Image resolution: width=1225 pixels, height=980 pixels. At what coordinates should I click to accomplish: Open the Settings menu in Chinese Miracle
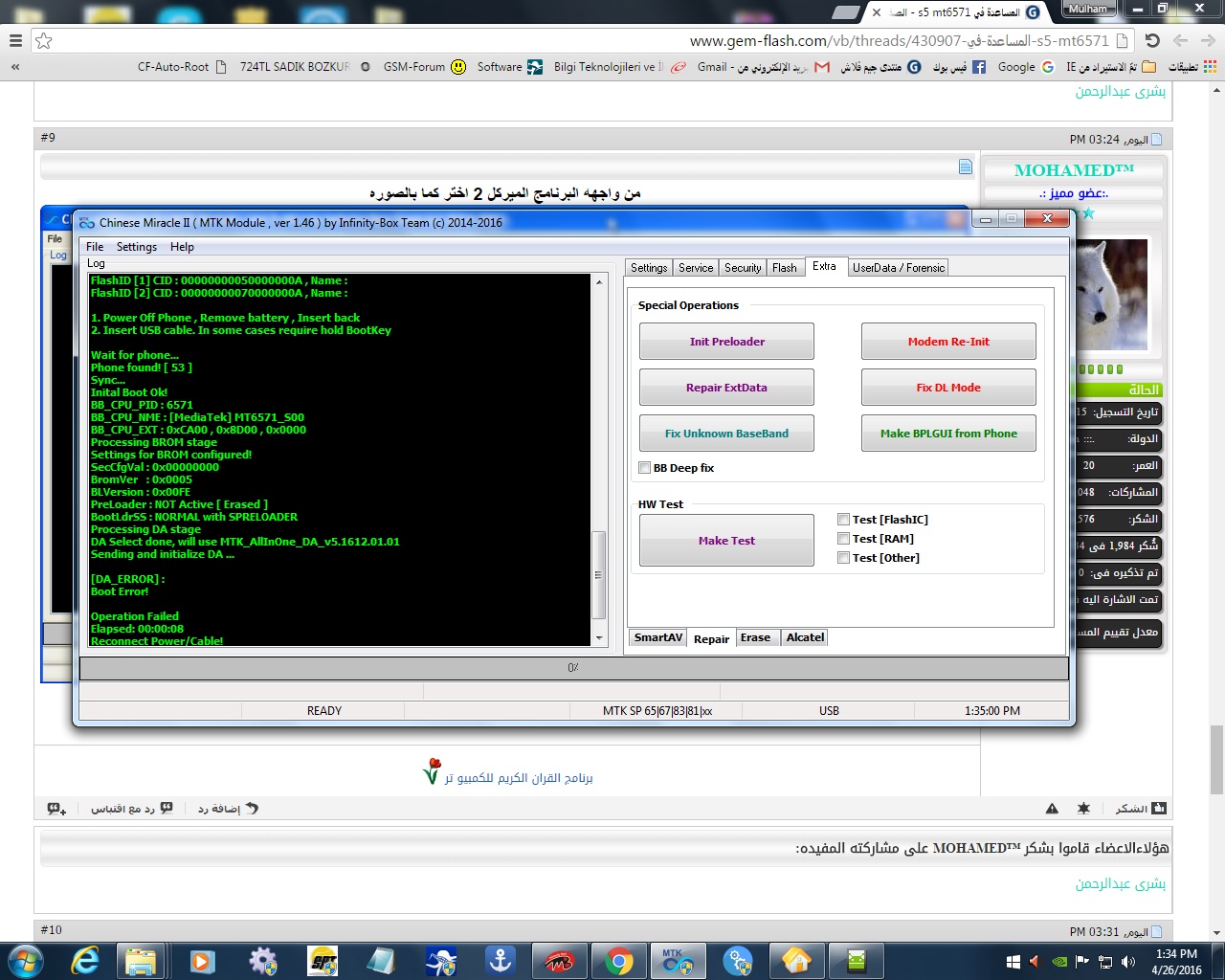pyautogui.click(x=137, y=247)
